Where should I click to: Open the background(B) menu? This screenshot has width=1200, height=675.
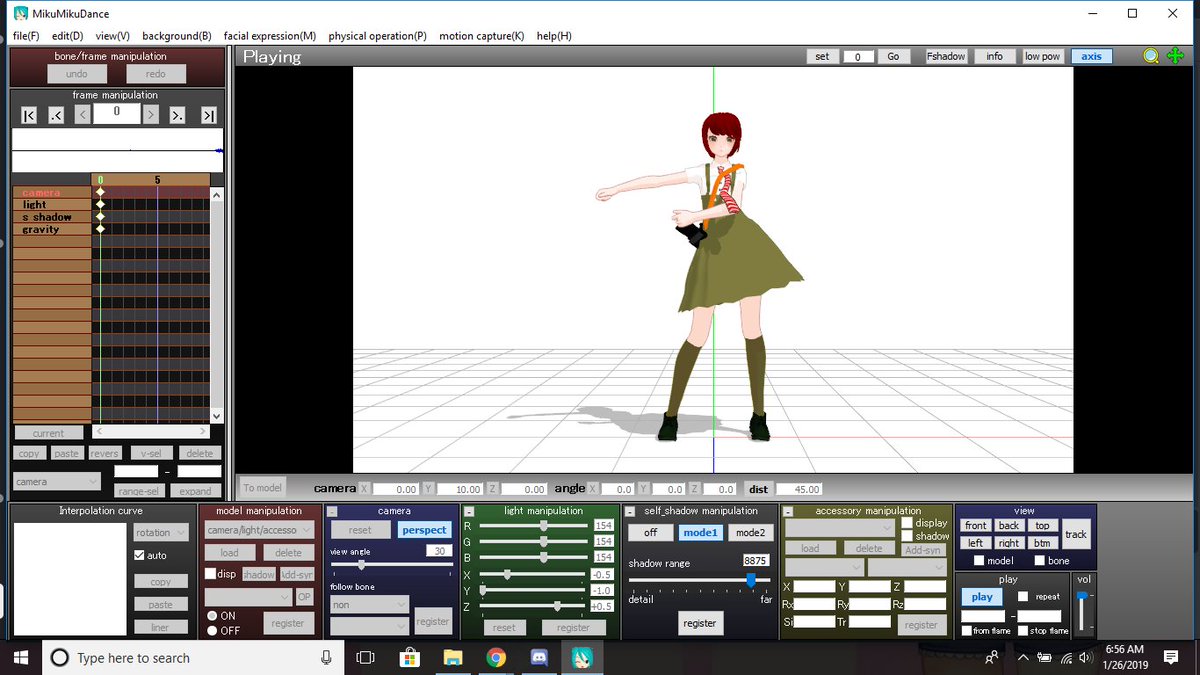[177, 36]
